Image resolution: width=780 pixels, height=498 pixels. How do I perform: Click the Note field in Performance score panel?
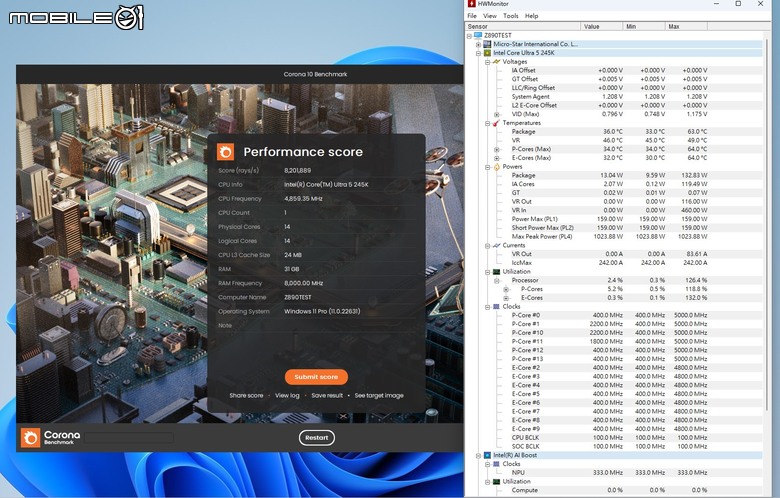point(316,325)
